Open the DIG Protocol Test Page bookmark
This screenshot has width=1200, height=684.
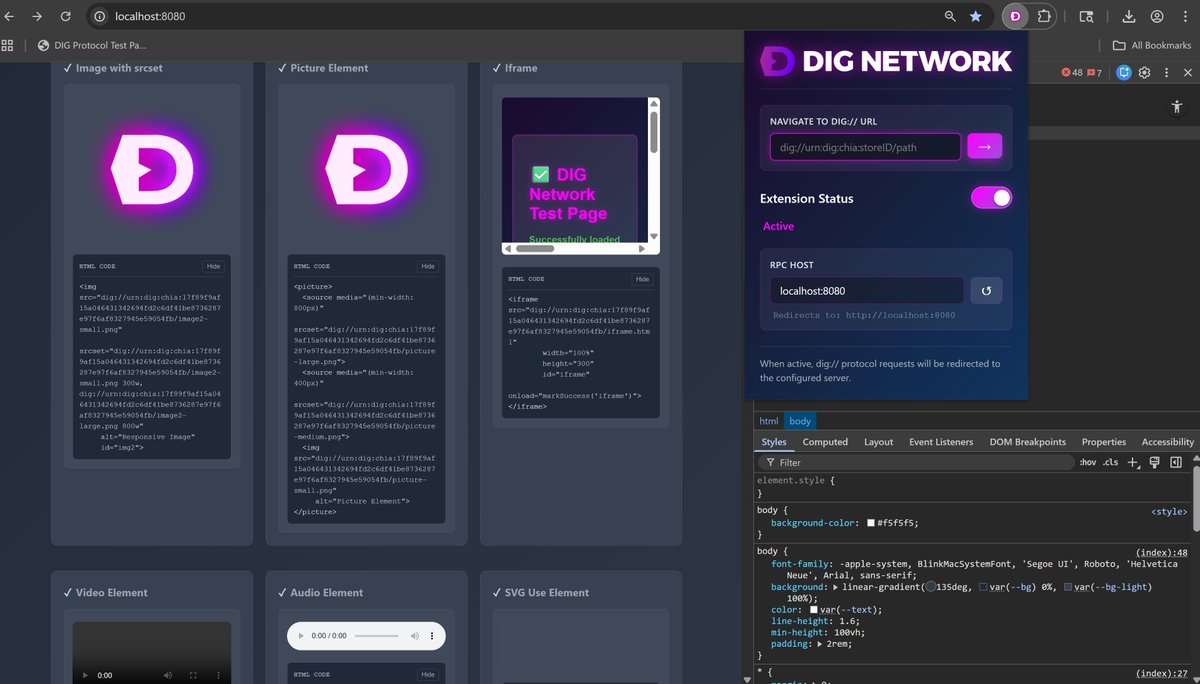(x=91, y=45)
